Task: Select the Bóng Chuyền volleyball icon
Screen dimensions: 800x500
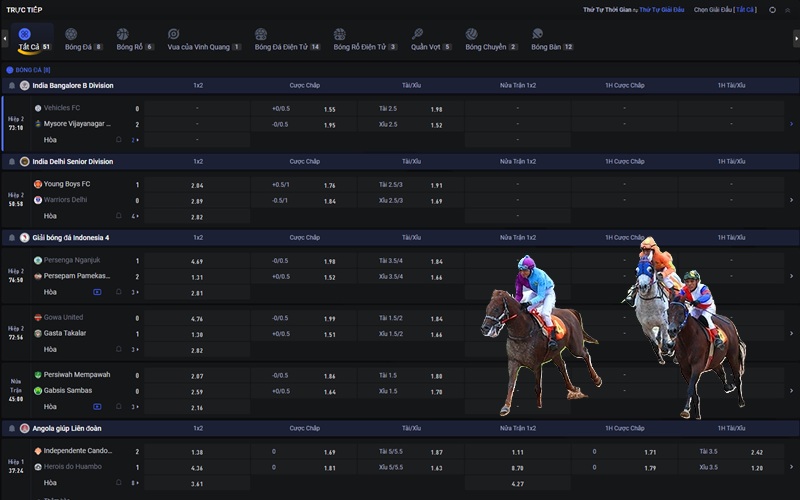Action: [472, 34]
